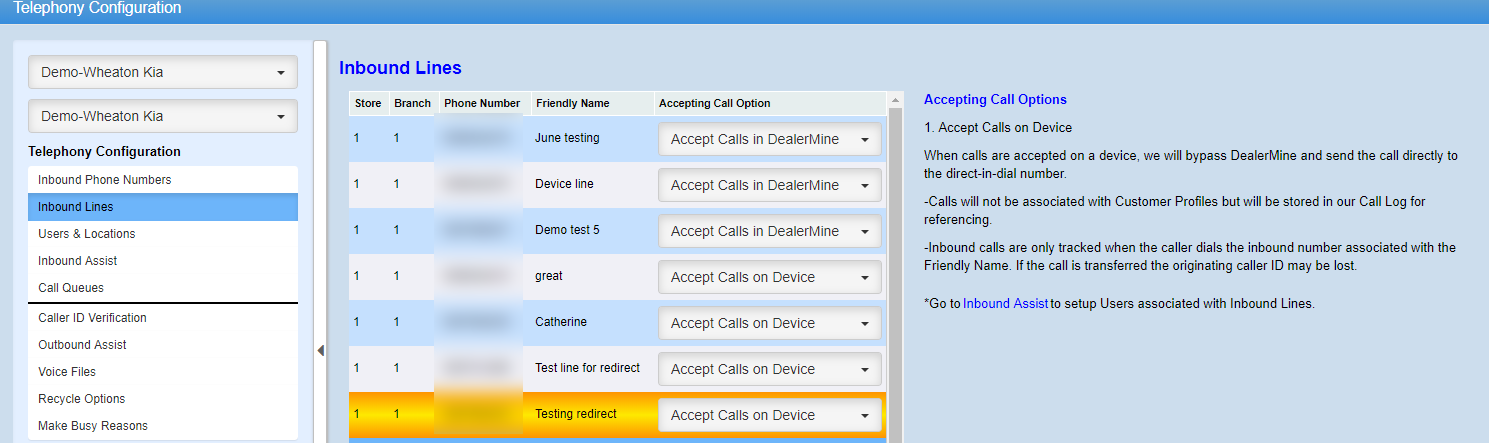Change call option for Device line

[x=769, y=185]
